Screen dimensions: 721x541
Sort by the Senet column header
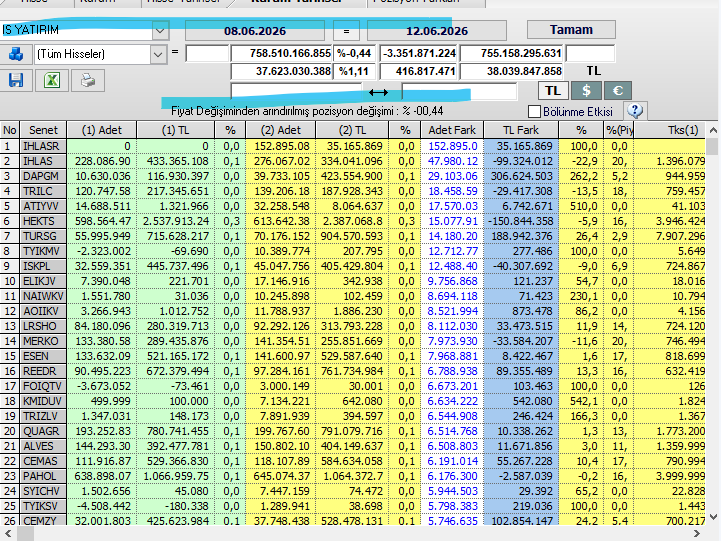click(43, 130)
